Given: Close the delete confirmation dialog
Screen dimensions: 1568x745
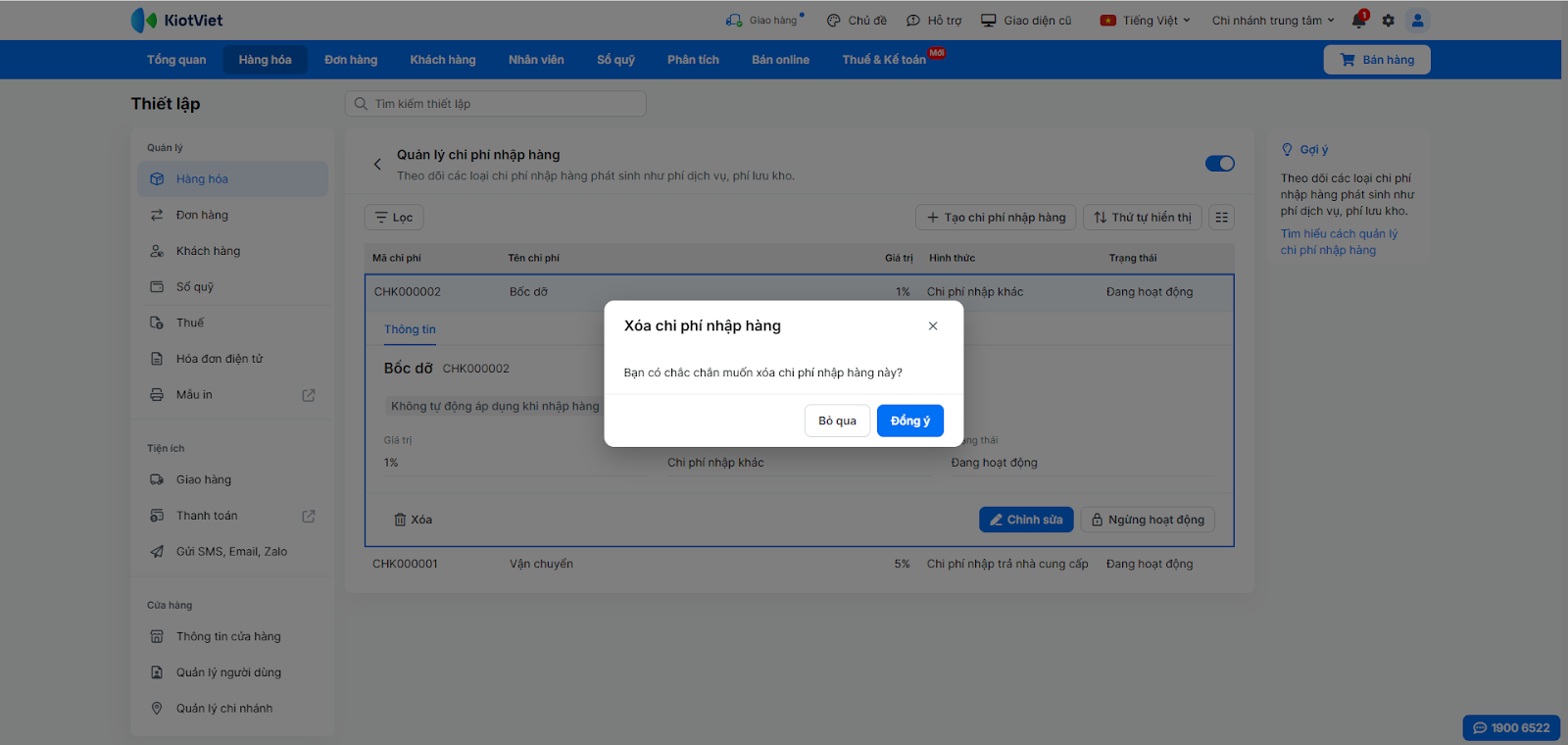Looking at the screenshot, I should (933, 326).
